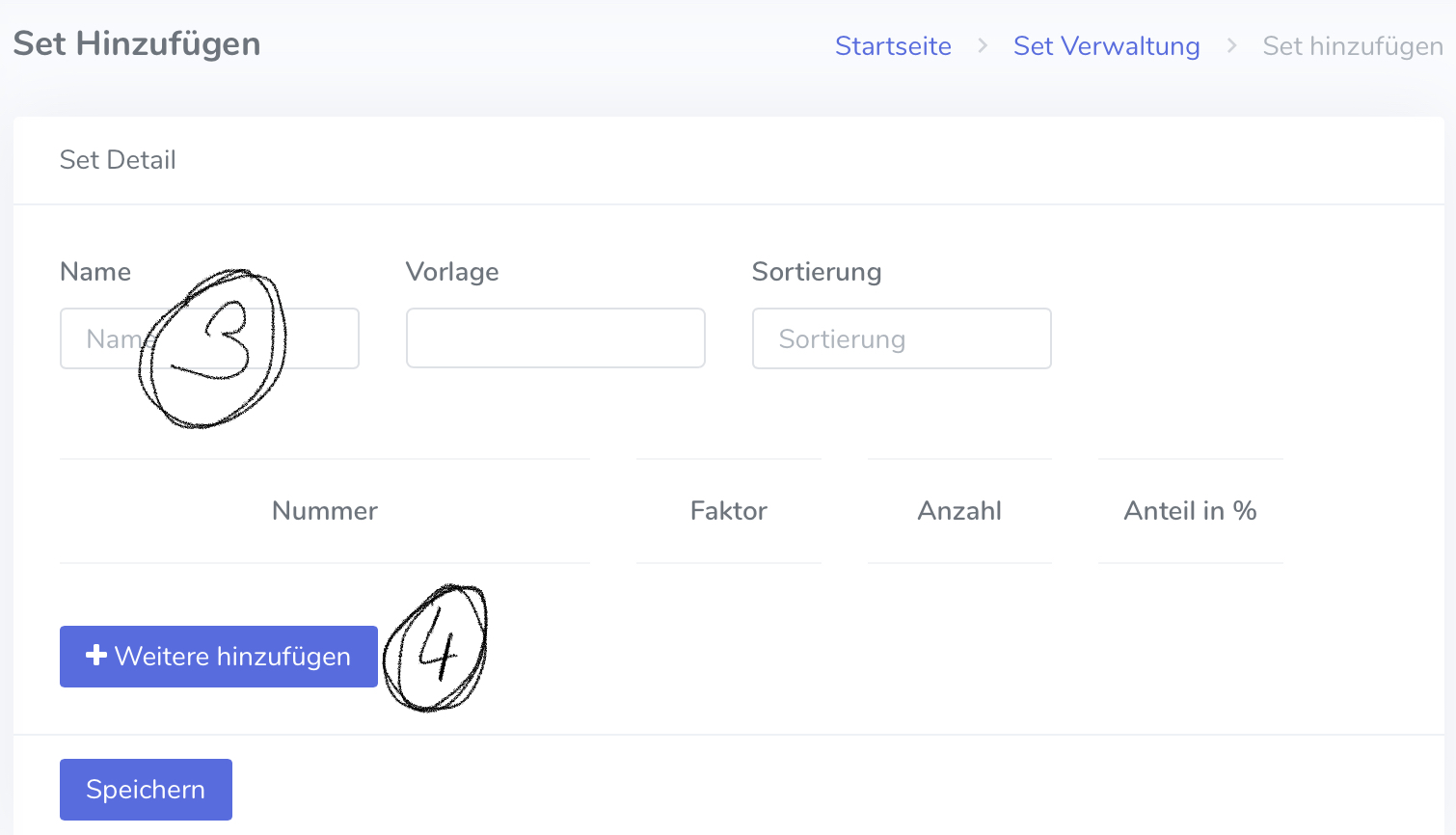
Task: Select the Set hinzufügen breadcrumb item
Action: pyautogui.click(x=1352, y=45)
